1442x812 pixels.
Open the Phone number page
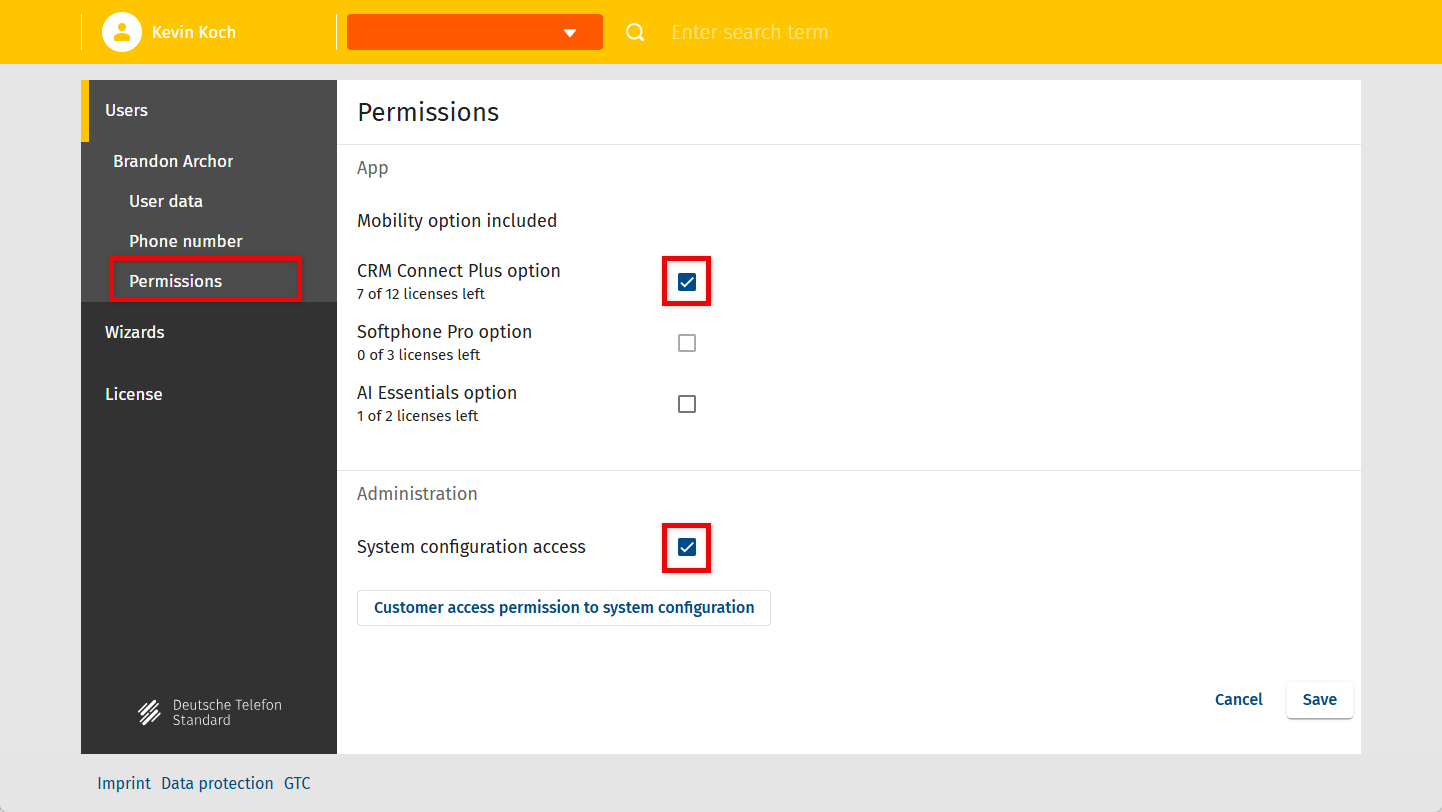pyautogui.click(x=186, y=241)
